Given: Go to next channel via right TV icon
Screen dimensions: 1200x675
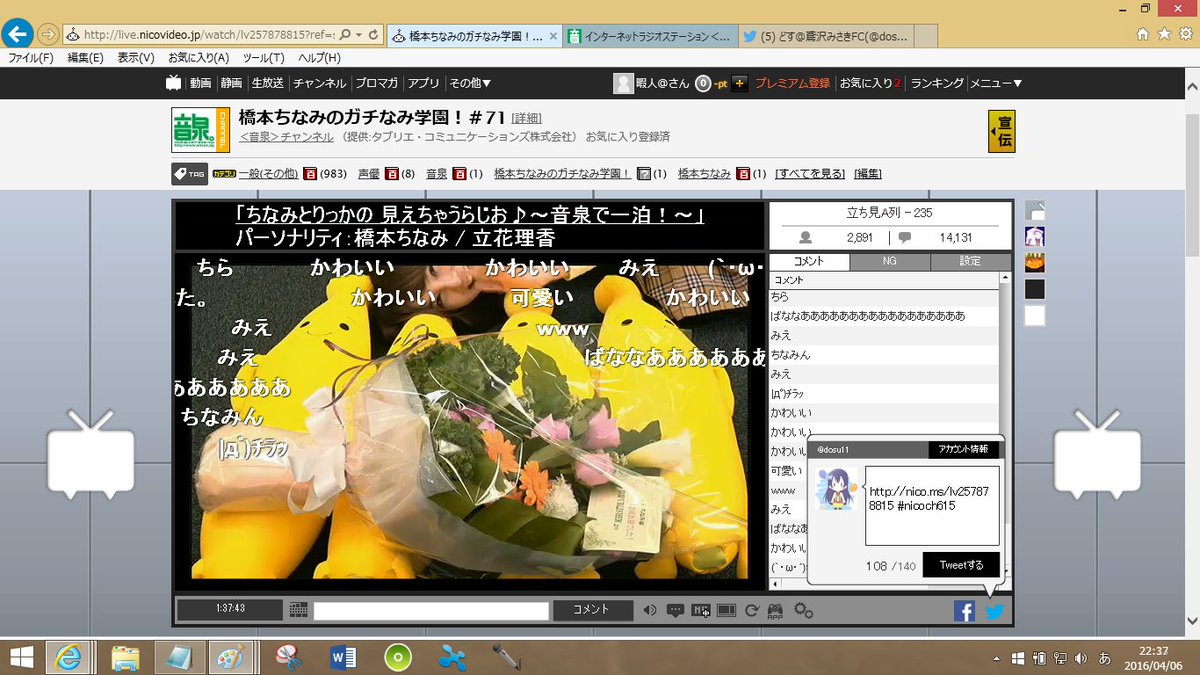Looking at the screenshot, I should coord(1098,453).
